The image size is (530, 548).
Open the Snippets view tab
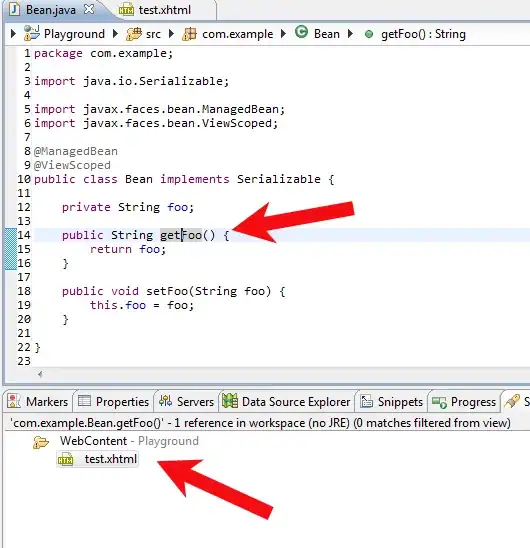point(392,402)
